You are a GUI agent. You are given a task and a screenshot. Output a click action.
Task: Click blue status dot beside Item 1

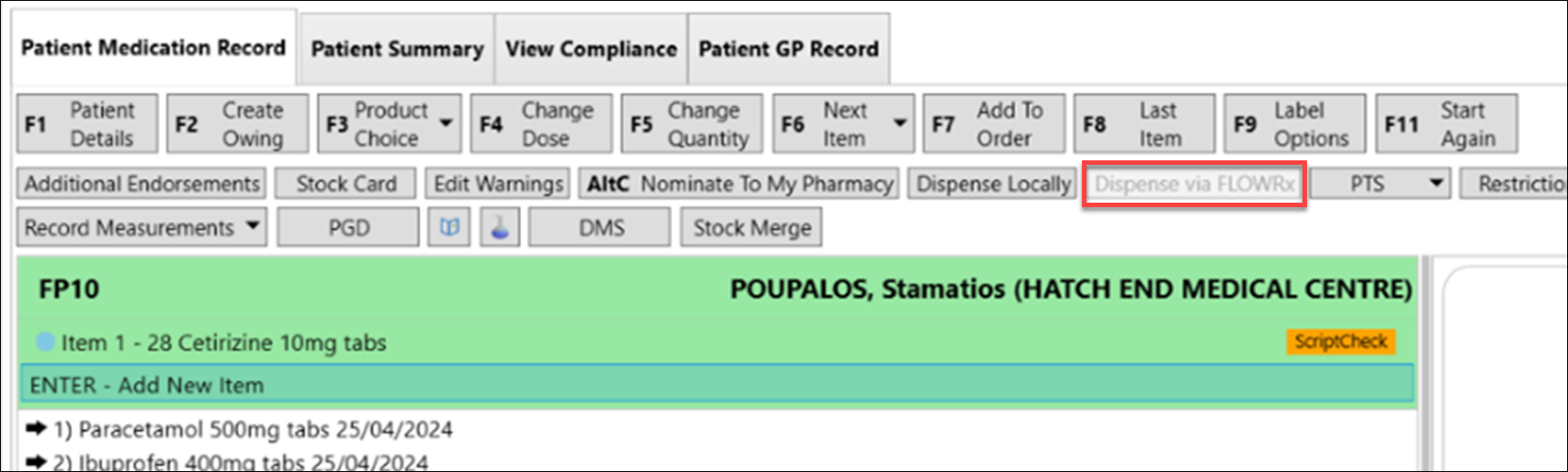[x=45, y=342]
